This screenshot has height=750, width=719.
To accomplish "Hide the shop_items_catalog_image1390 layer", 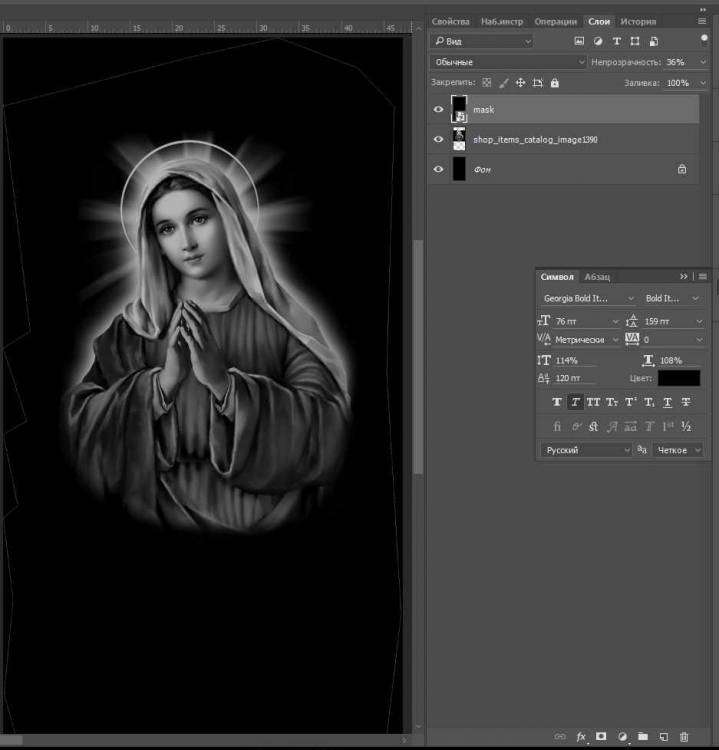I will click(438, 140).
